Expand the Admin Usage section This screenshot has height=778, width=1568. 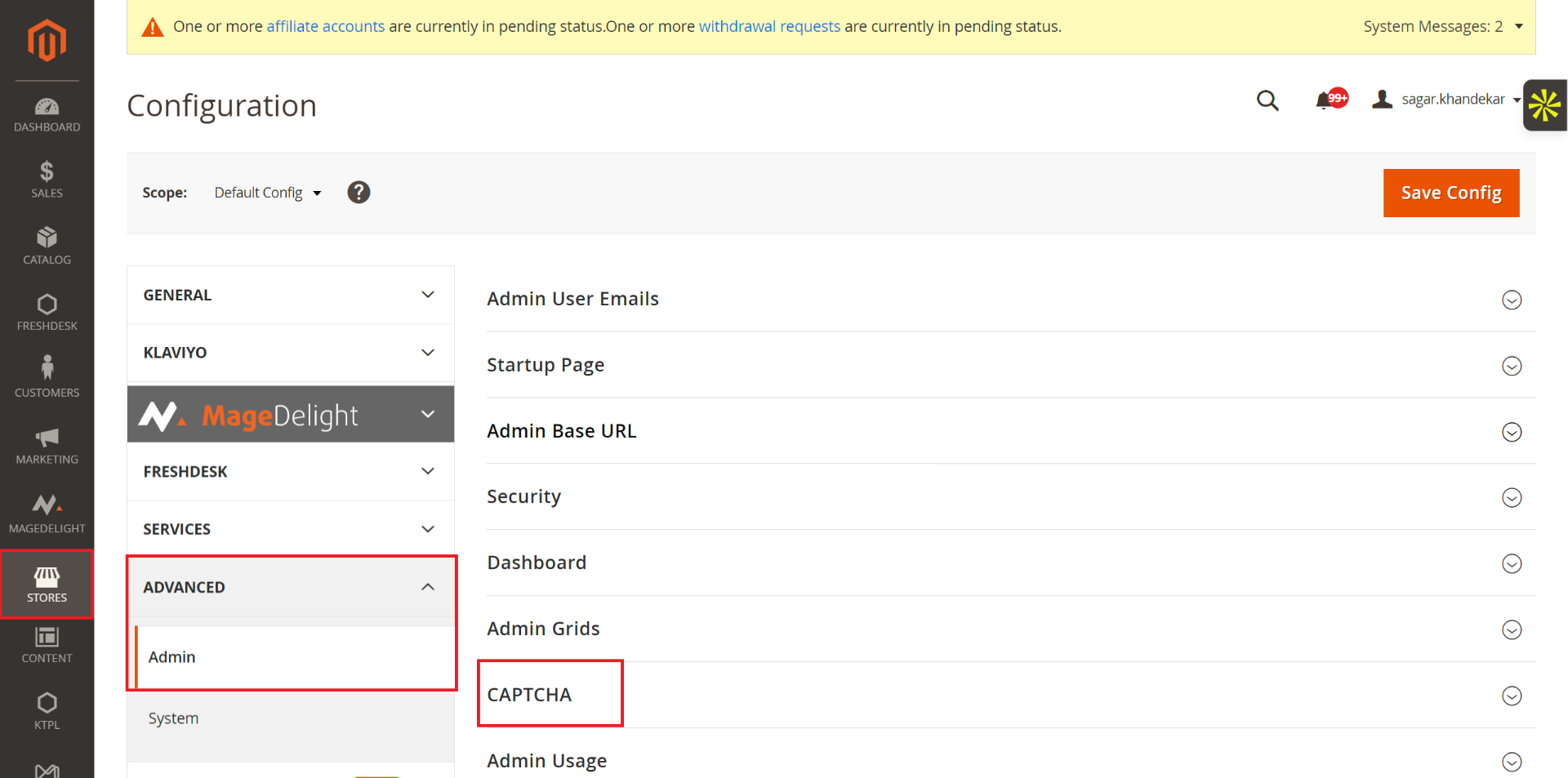1011,761
